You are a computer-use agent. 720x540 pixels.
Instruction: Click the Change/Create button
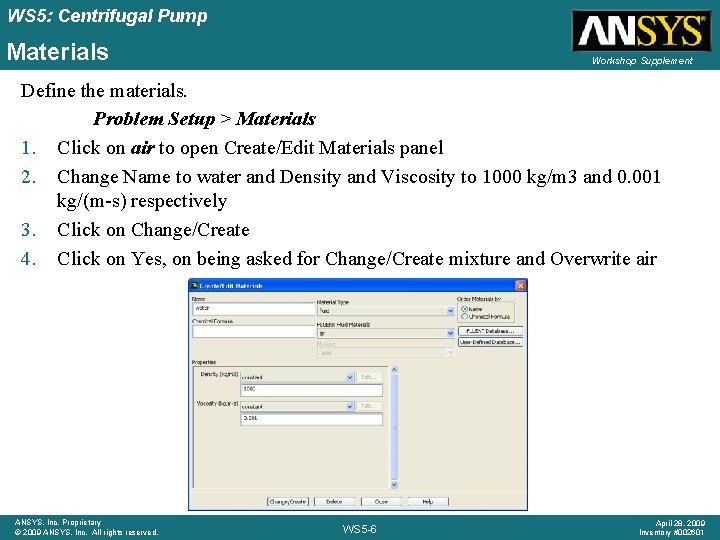coord(288,501)
